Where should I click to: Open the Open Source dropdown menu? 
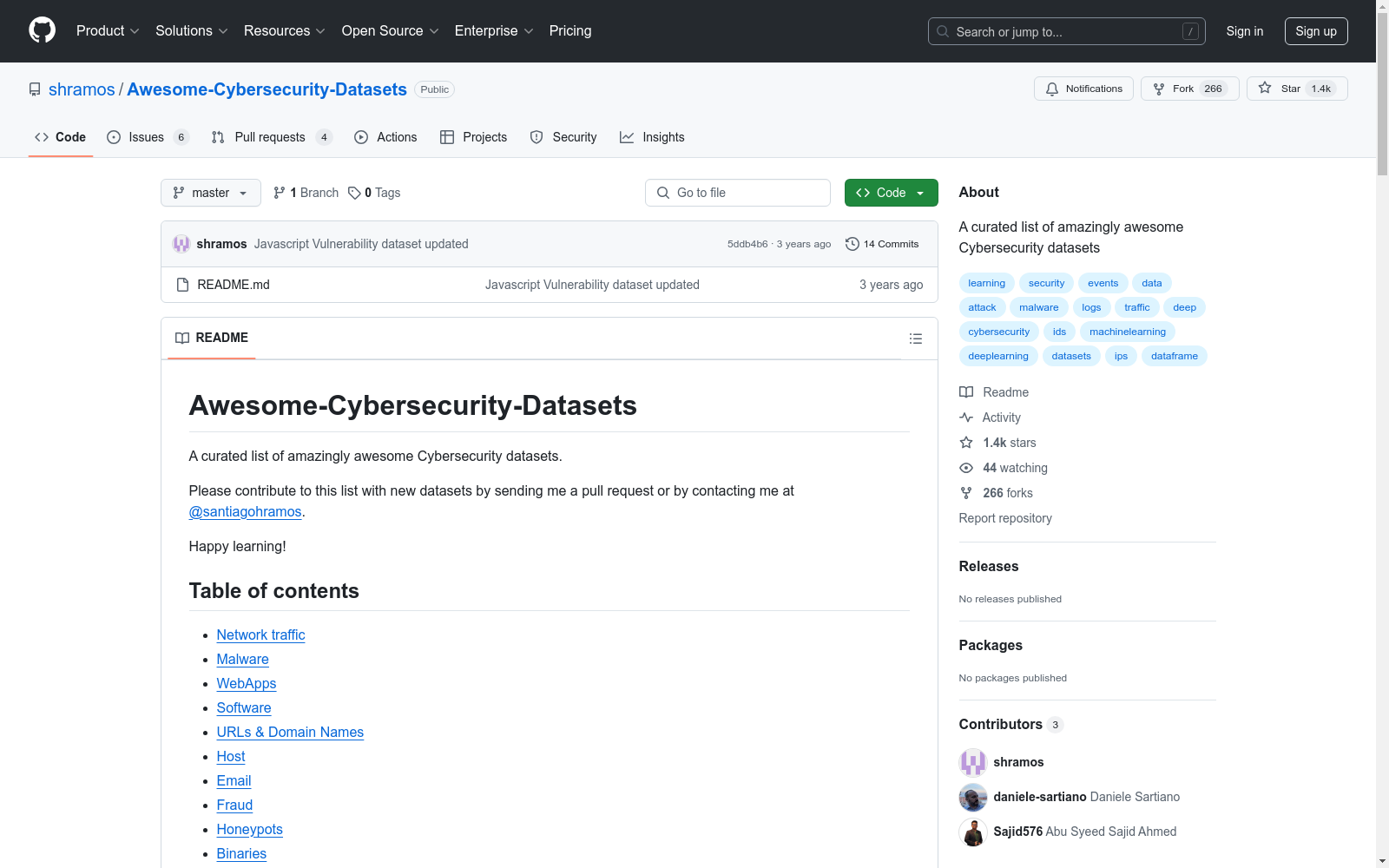391,31
